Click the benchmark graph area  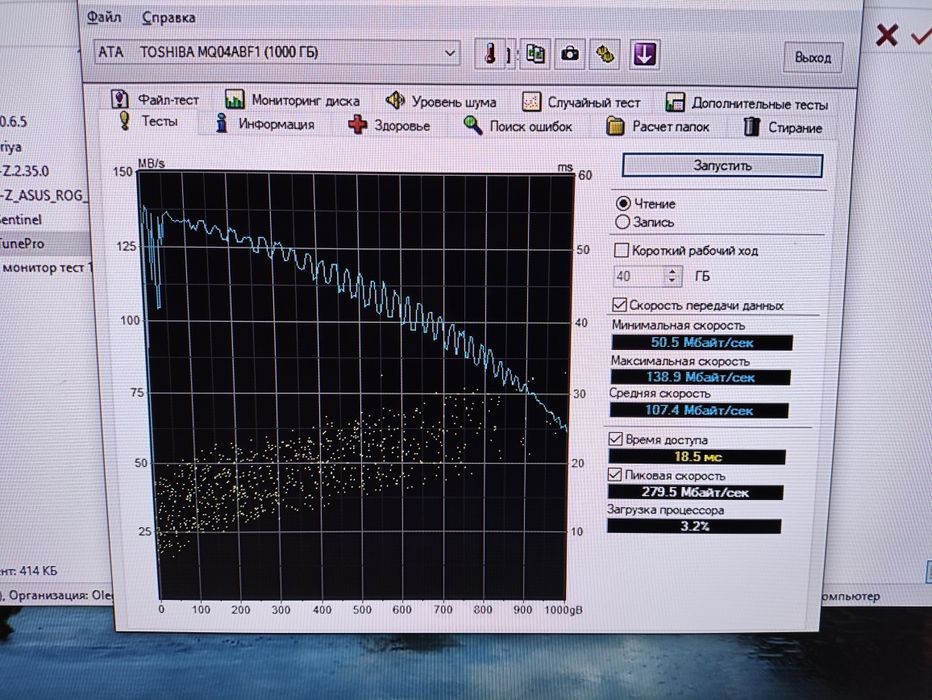(x=357, y=386)
